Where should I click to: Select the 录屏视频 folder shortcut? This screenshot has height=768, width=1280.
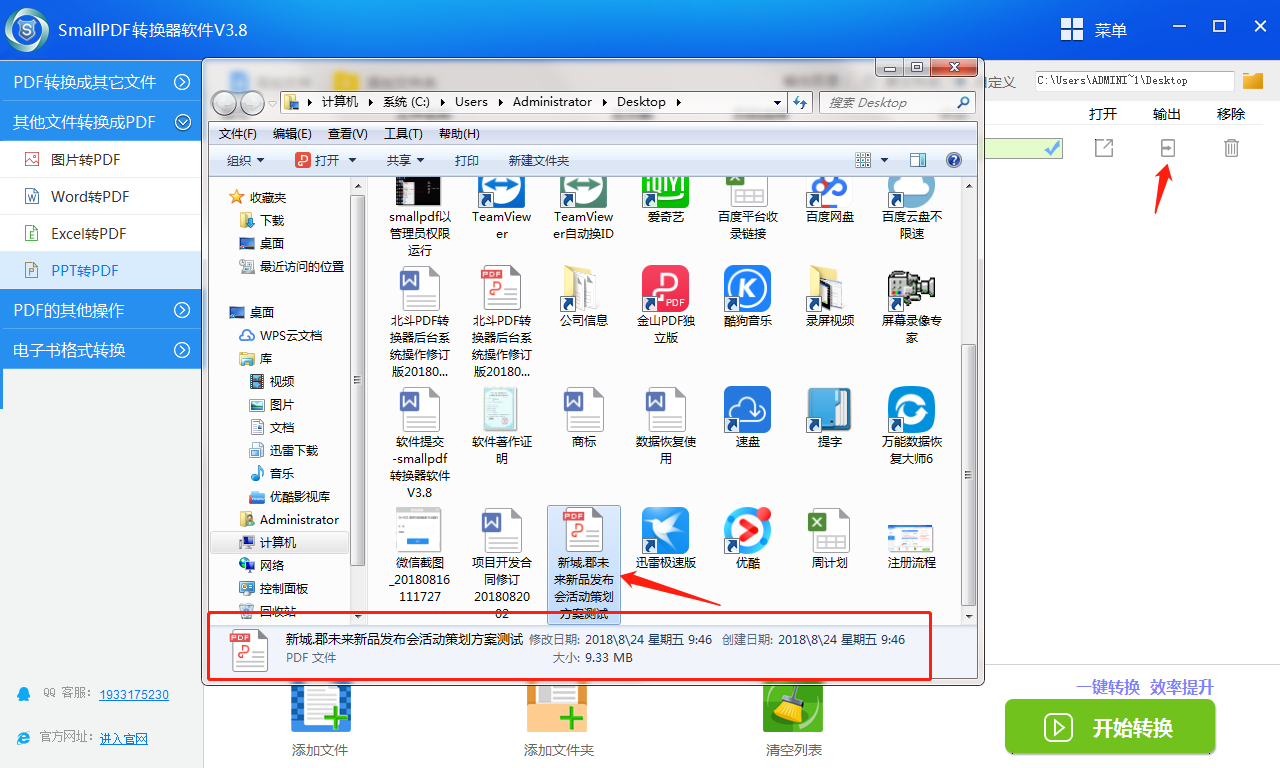tap(830, 297)
